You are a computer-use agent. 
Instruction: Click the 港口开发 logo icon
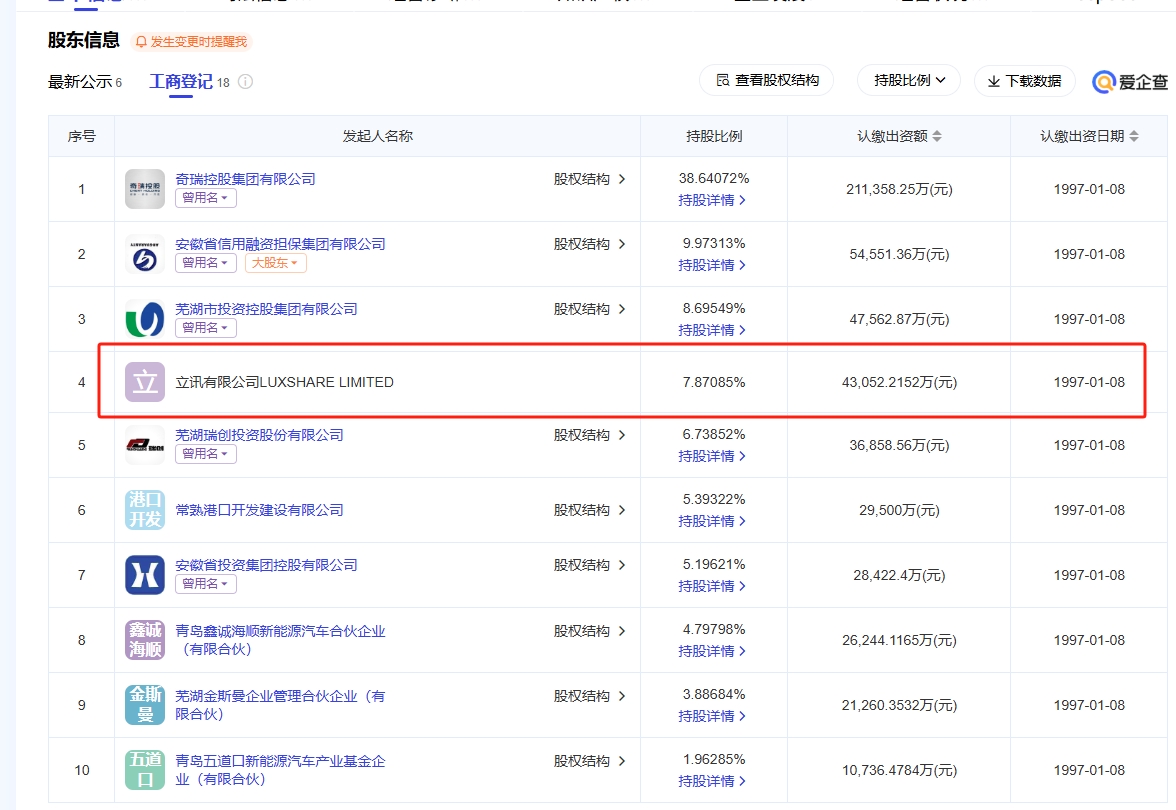coord(145,510)
